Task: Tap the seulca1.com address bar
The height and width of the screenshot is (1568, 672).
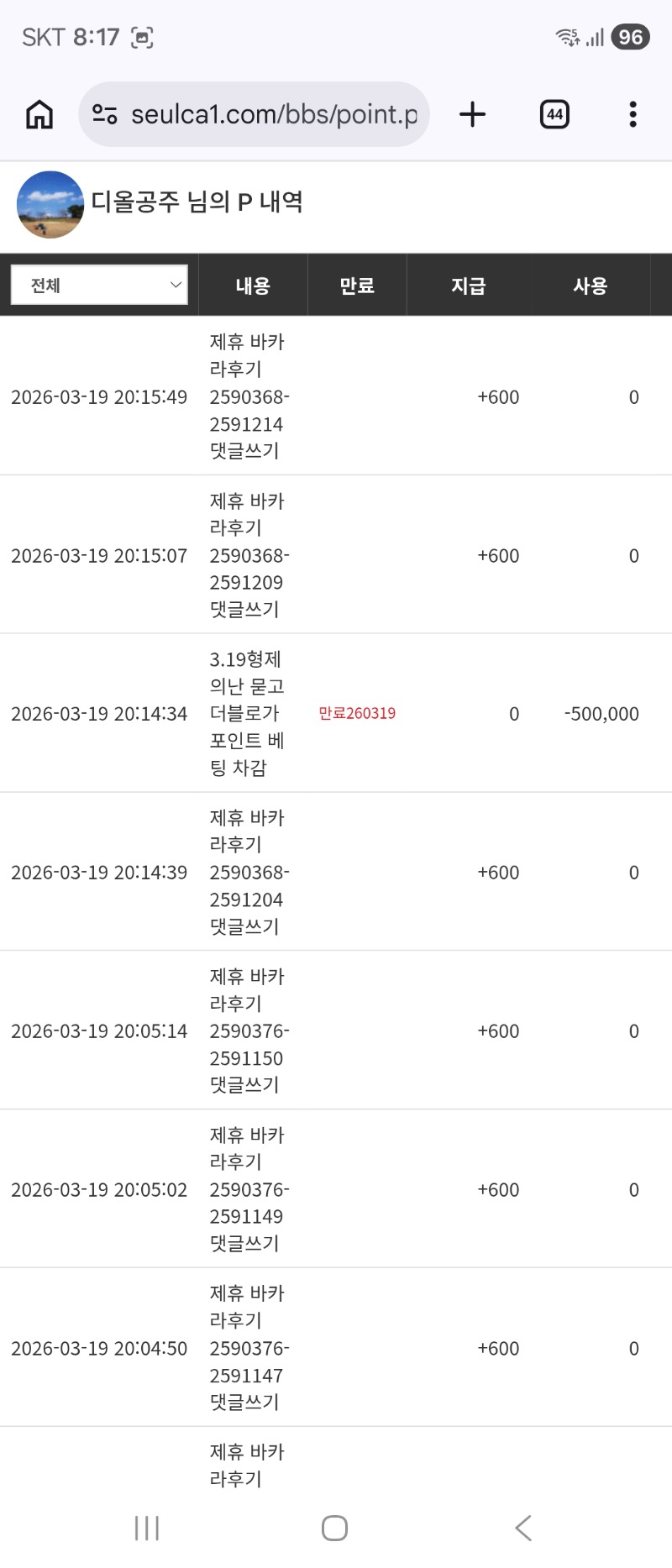Action: [273, 114]
